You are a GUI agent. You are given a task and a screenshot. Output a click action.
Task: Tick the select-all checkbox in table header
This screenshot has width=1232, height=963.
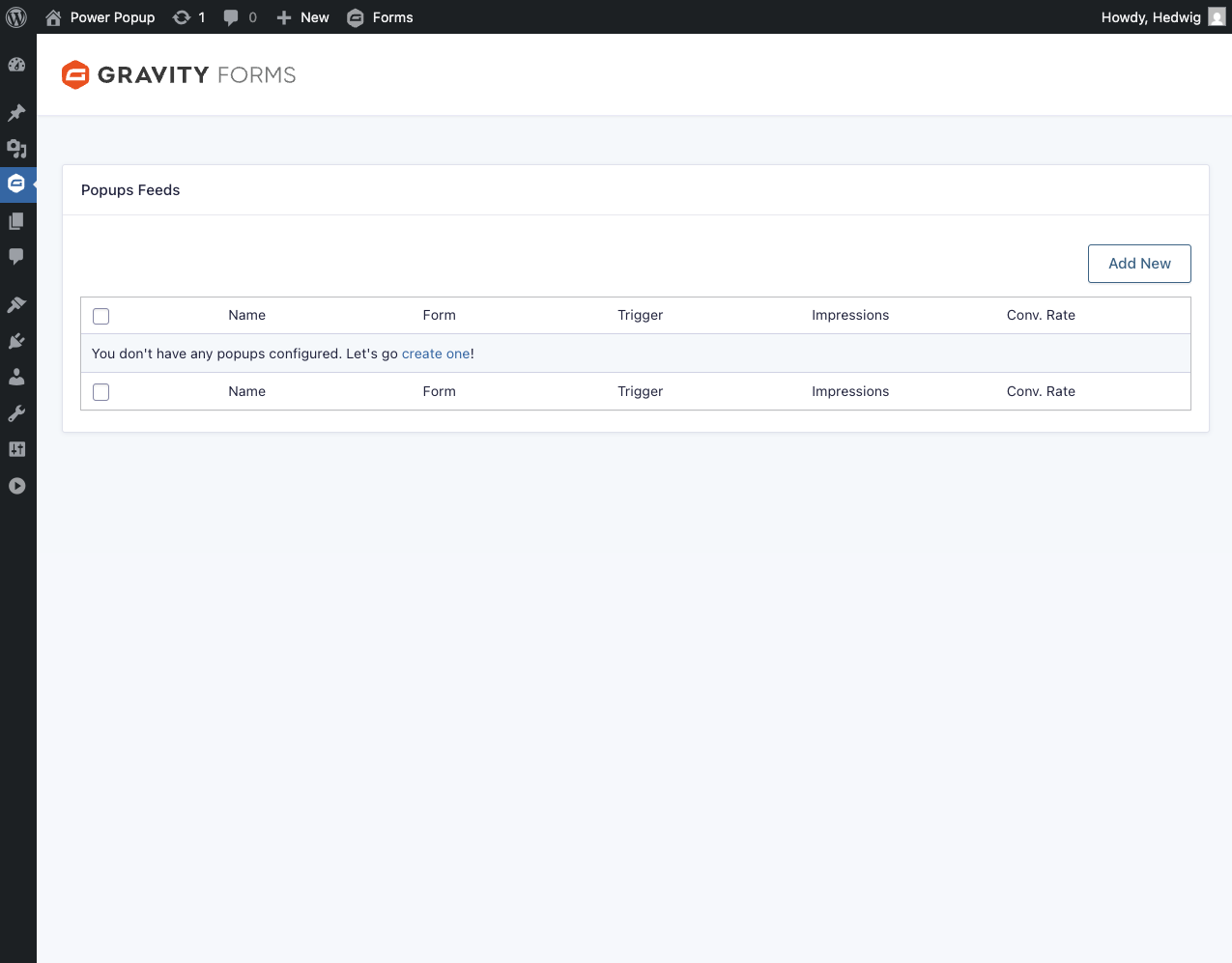[101, 316]
